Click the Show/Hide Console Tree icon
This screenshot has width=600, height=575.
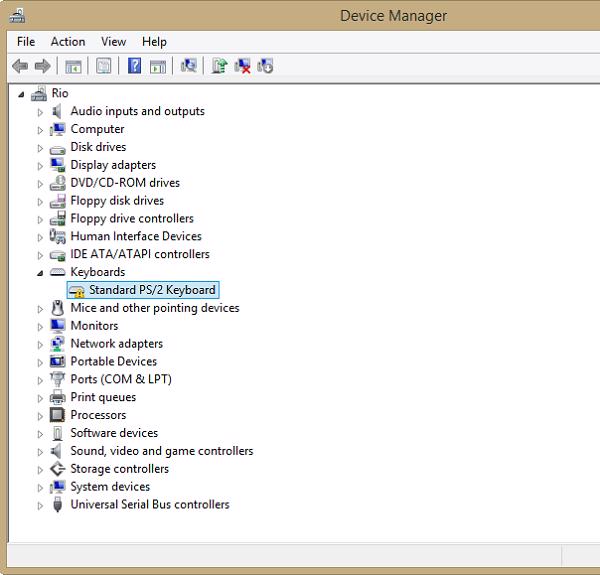click(73, 66)
